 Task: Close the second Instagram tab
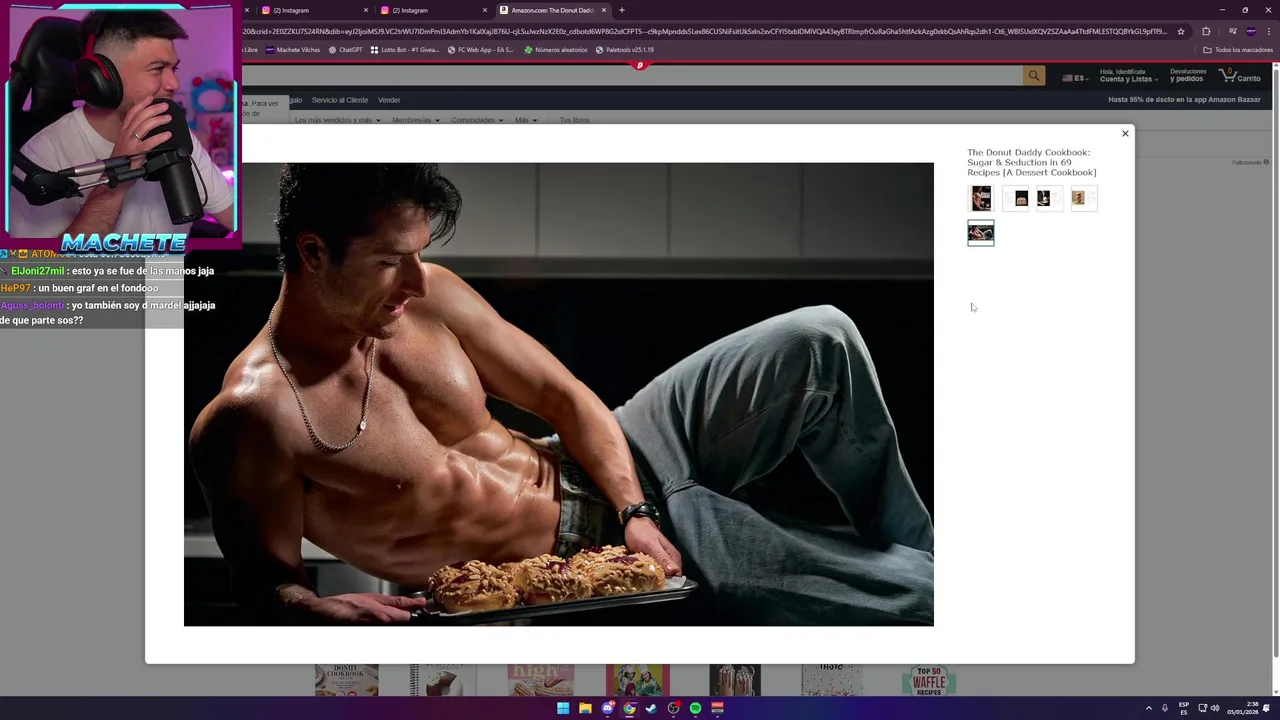pos(485,10)
